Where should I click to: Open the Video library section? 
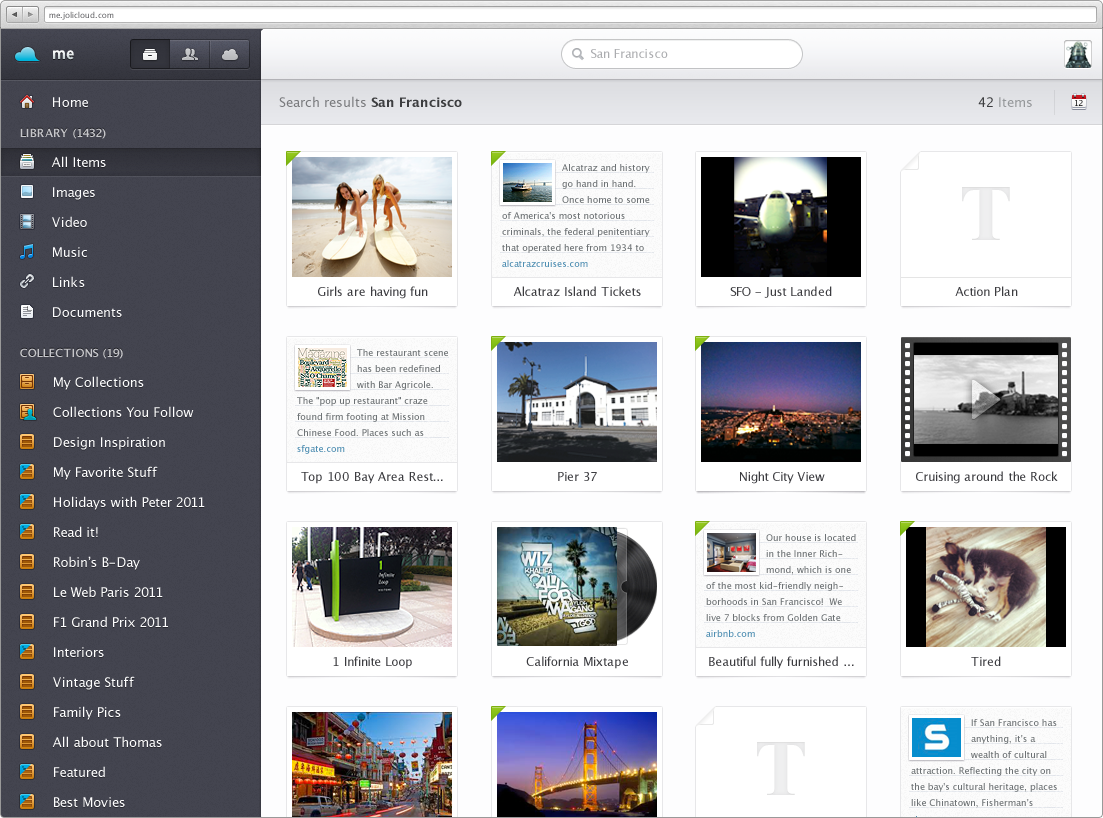pyautogui.click(x=69, y=222)
